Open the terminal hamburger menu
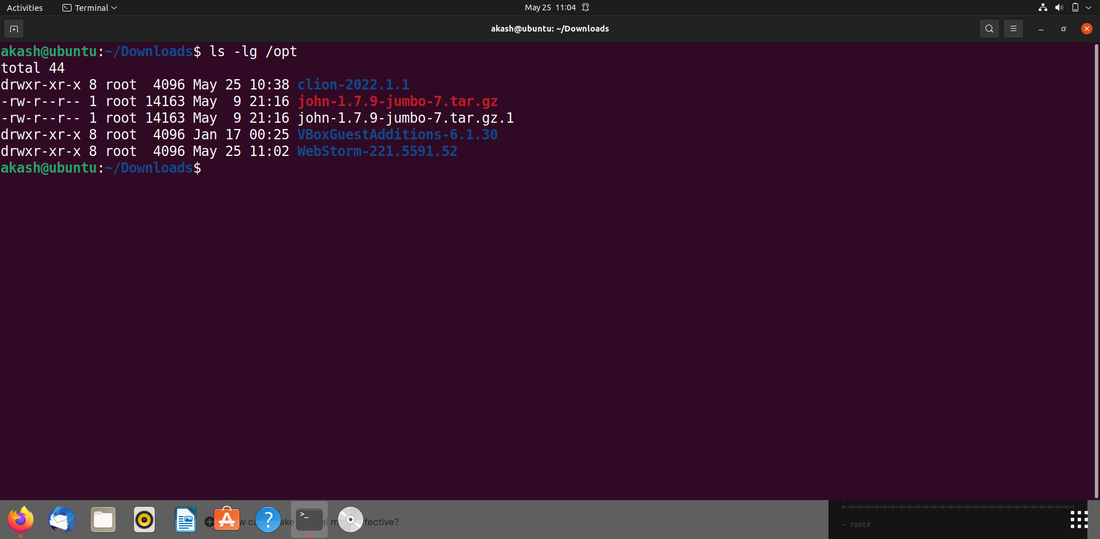The image size is (1100, 539). [x=1013, y=29]
